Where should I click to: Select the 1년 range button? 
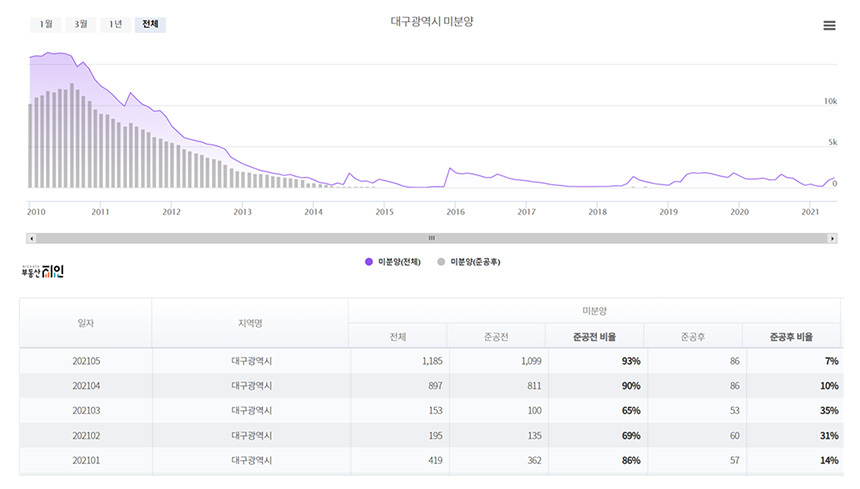coord(116,24)
